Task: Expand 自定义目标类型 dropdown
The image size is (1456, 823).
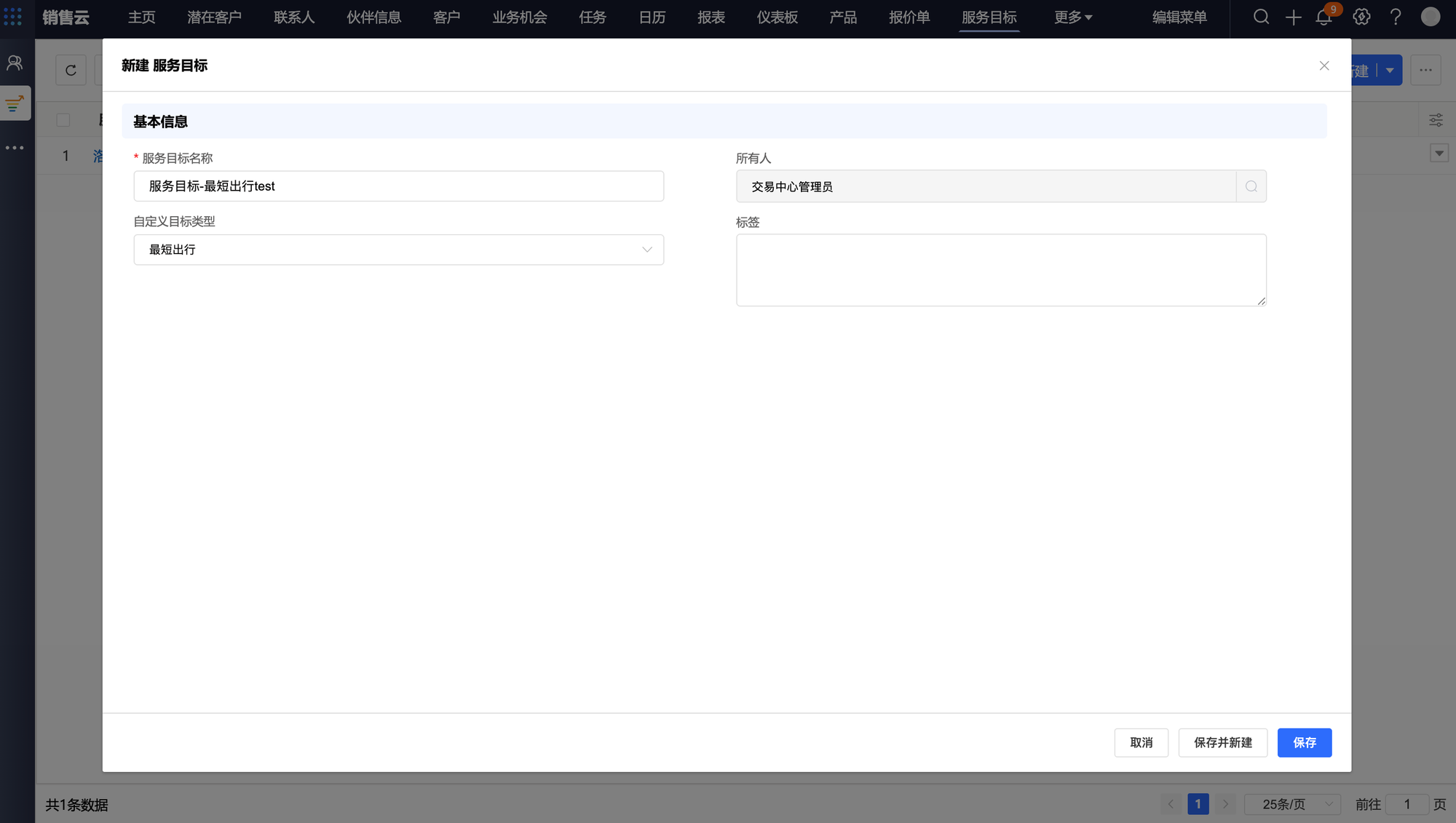Action: (x=398, y=250)
